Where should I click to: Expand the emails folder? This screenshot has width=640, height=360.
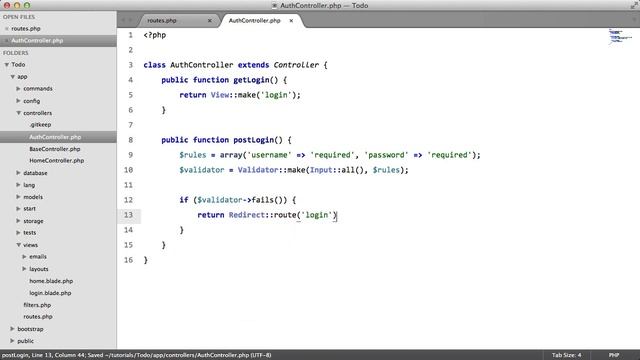pyautogui.click(x=24, y=257)
